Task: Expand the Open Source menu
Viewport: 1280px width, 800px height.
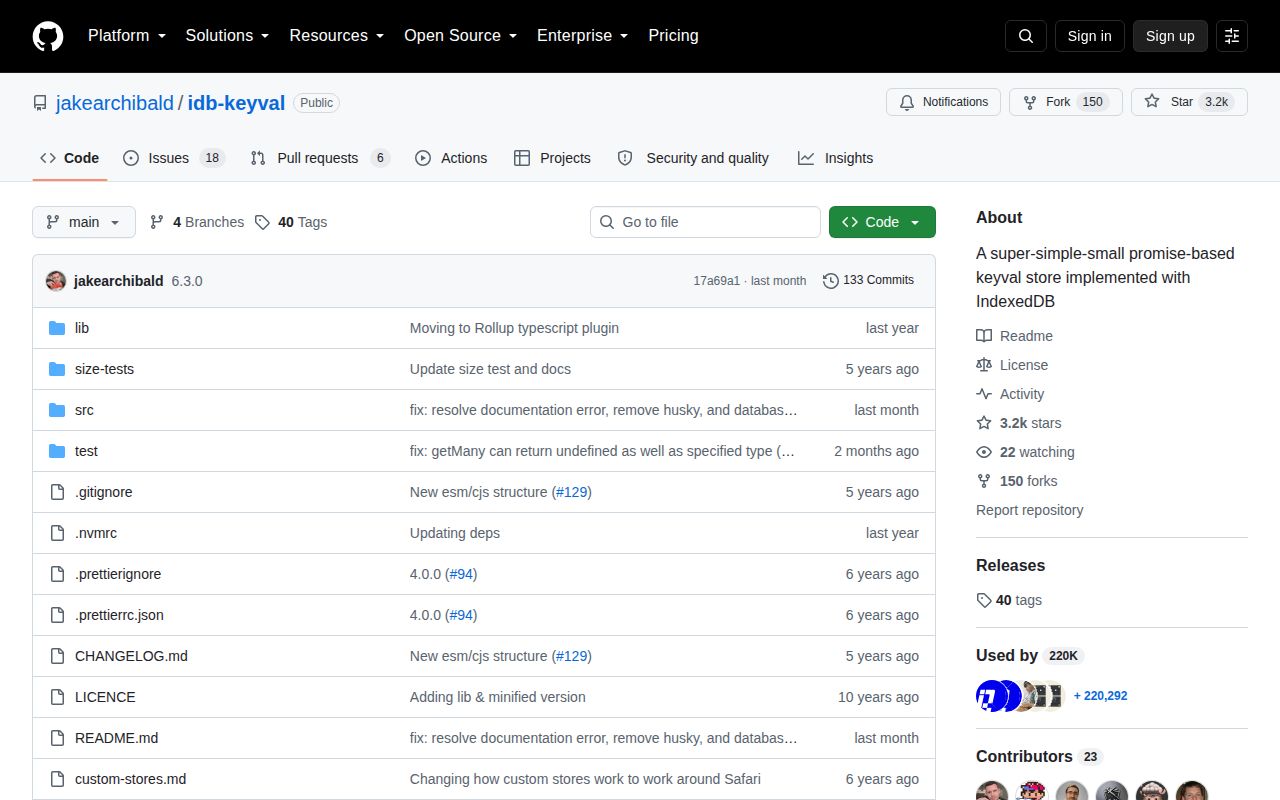Action: pos(460,36)
